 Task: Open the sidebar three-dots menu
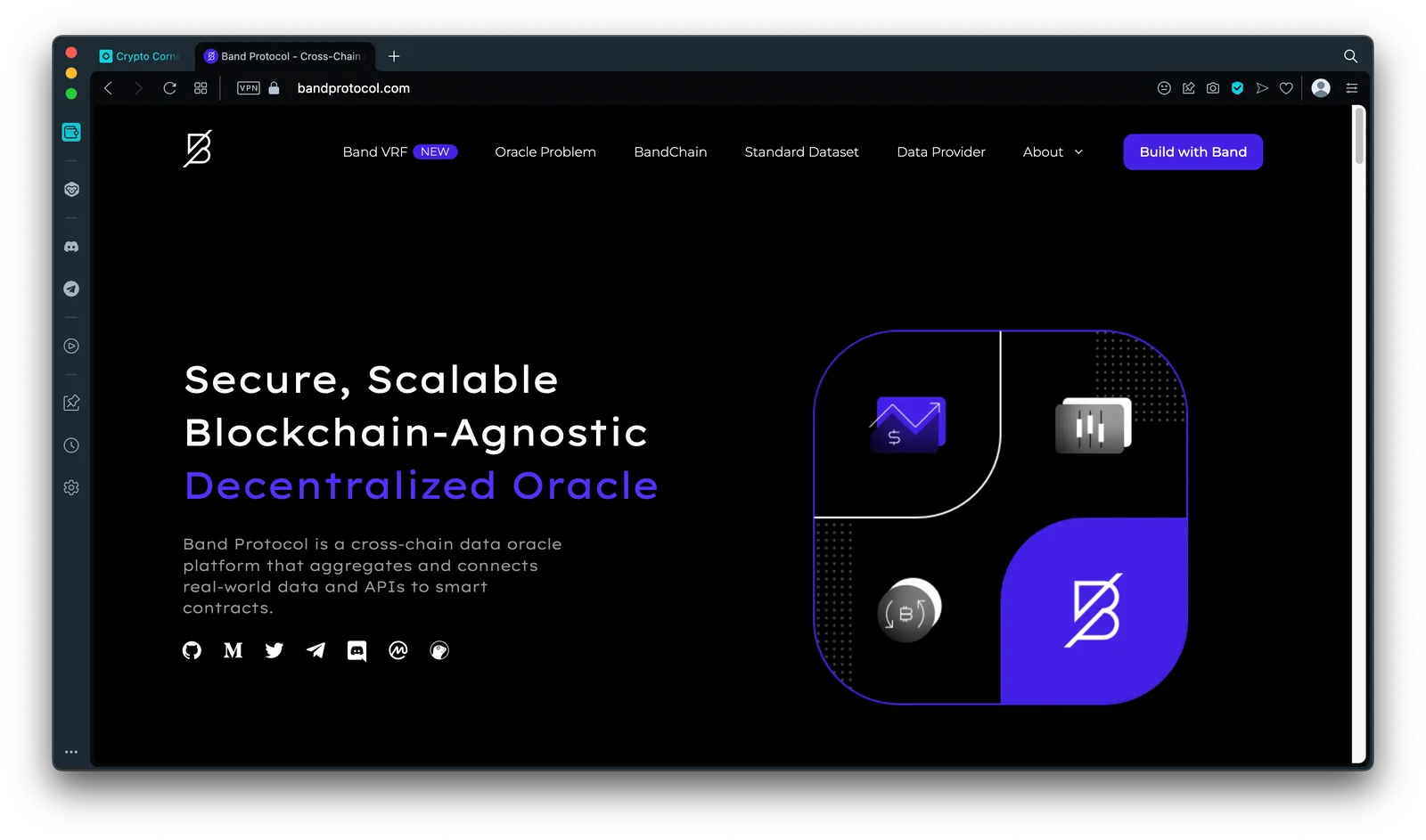click(x=71, y=752)
